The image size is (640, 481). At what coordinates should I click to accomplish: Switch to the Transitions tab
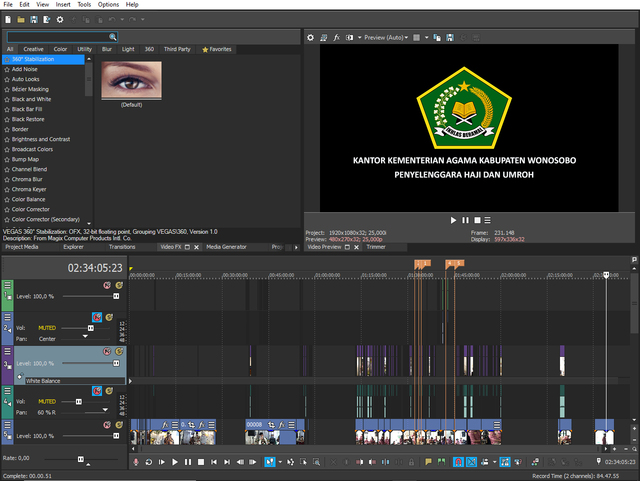122,247
